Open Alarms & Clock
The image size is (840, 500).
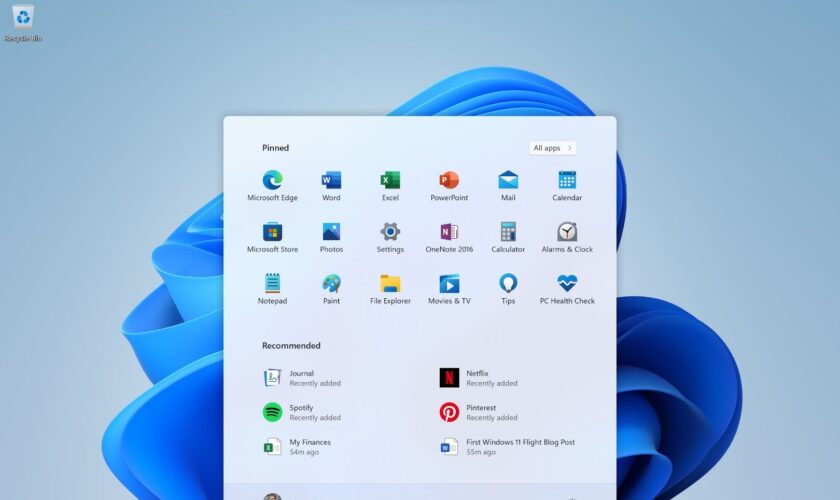pos(567,237)
